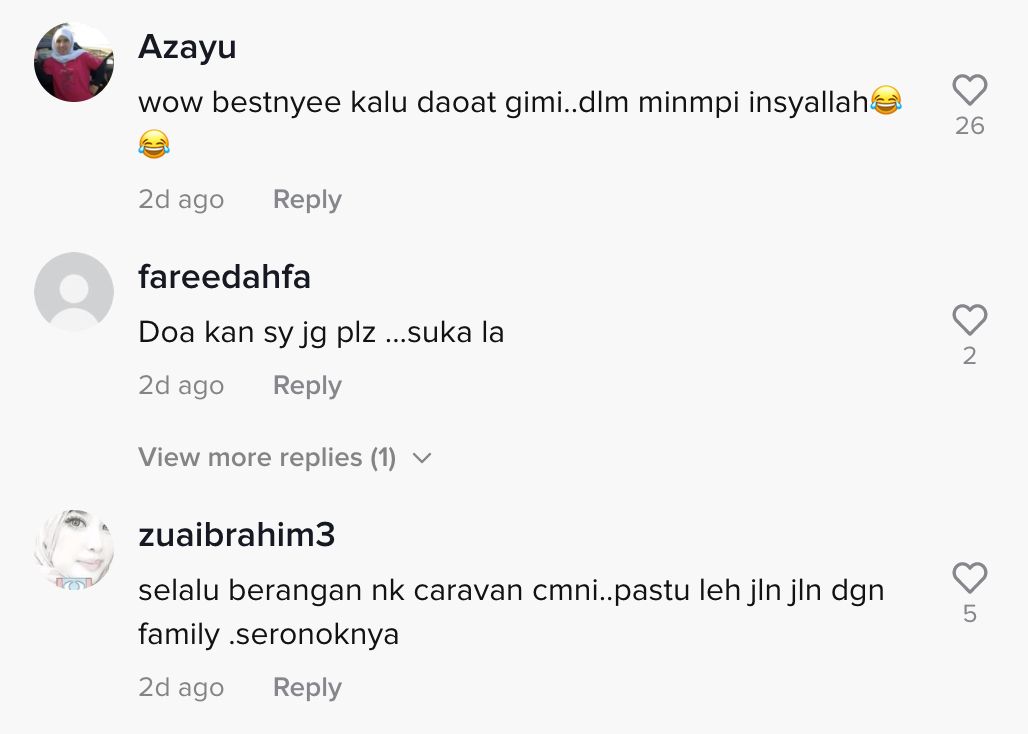Reply to zuaibrahim3's comment

click(x=307, y=687)
